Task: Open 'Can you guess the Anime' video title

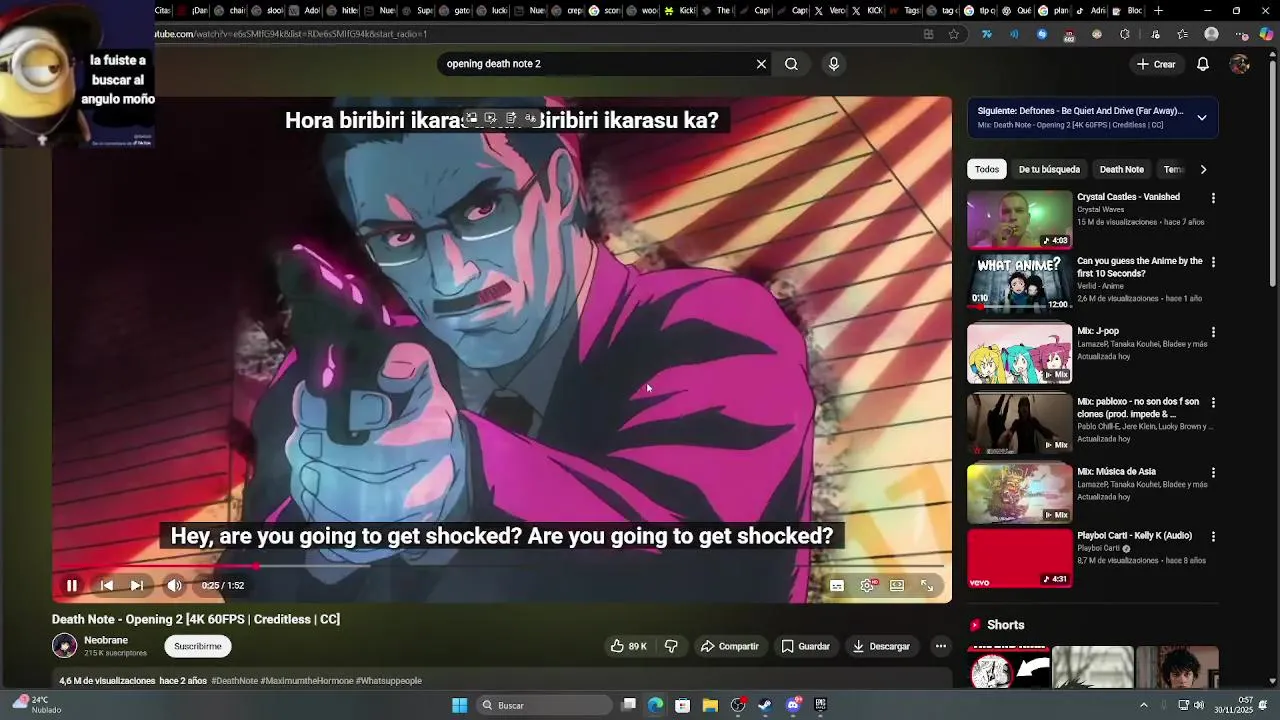Action: coord(1140,267)
